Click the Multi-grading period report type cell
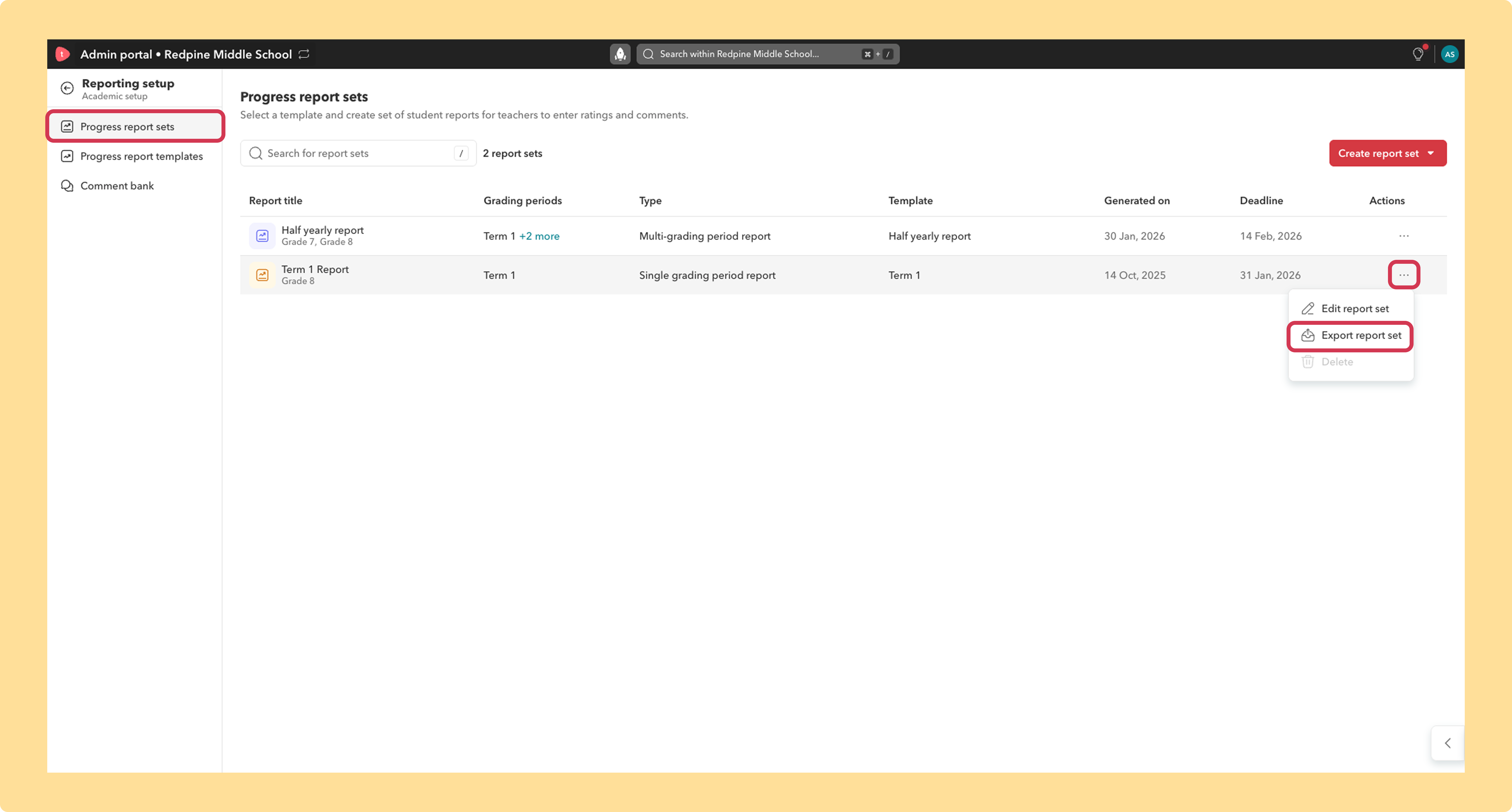1512x812 pixels. click(x=704, y=236)
